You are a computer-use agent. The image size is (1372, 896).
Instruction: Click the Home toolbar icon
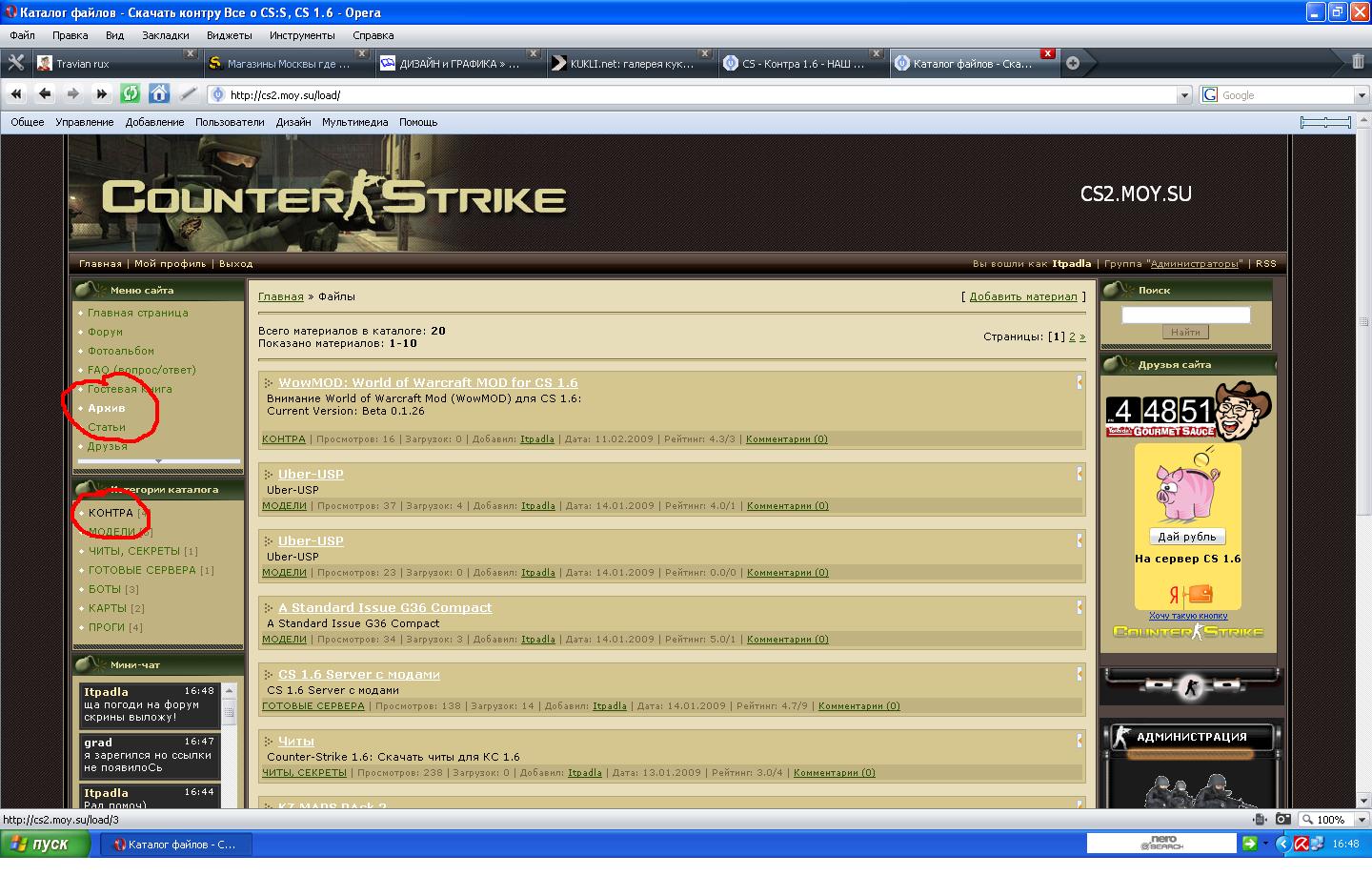coord(159,93)
